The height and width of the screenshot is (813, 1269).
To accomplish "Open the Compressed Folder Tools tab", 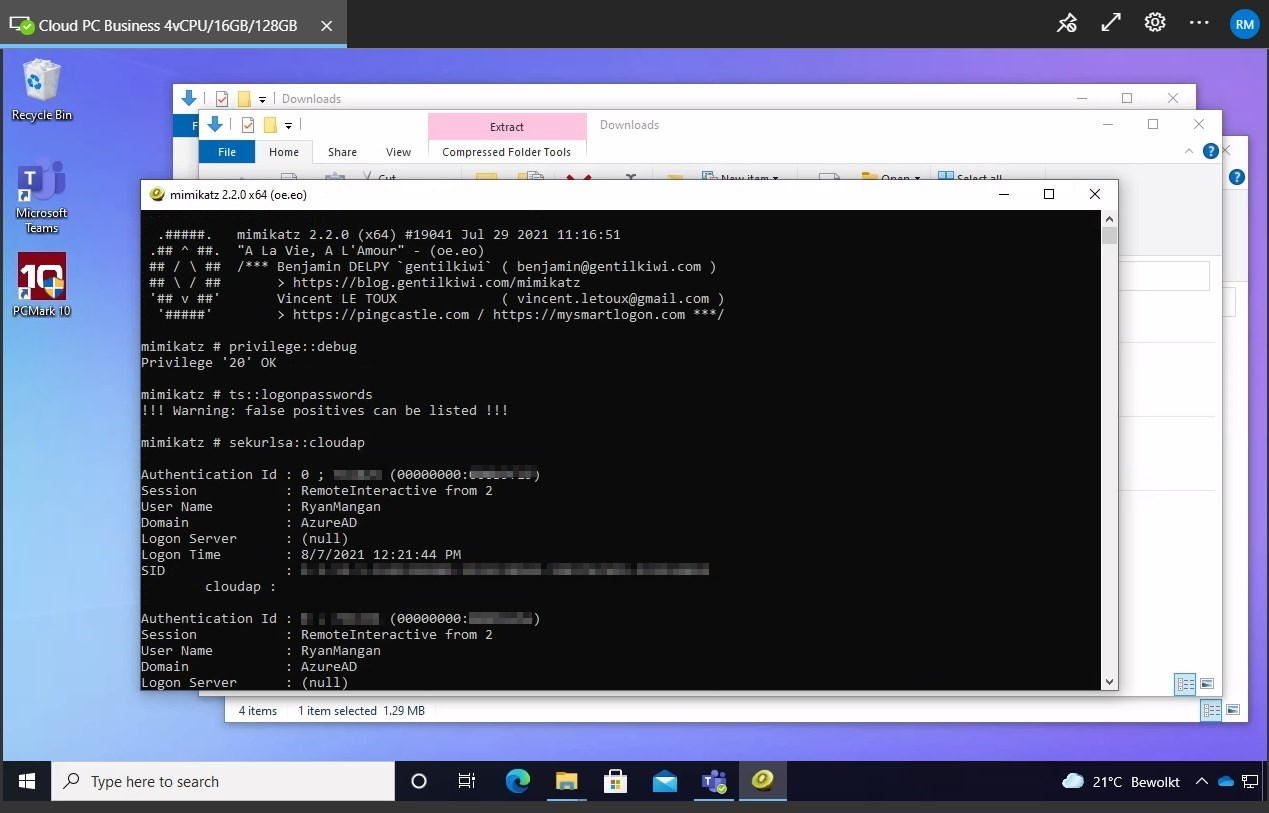I will [506, 152].
